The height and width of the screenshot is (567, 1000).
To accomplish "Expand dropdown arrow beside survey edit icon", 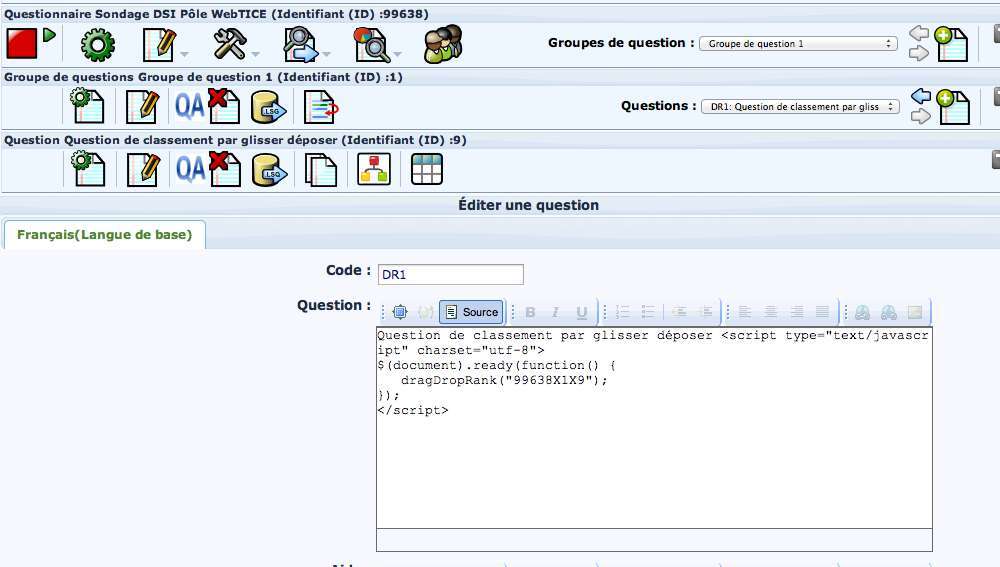I will [184, 54].
